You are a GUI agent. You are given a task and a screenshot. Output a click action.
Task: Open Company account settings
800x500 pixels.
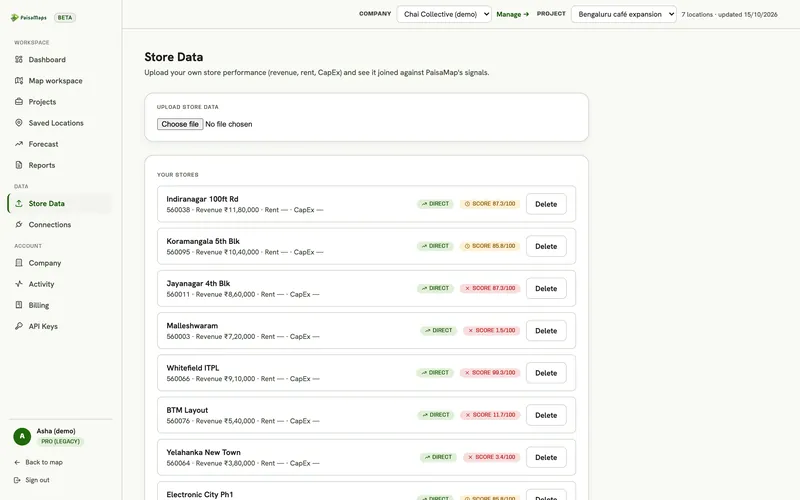60,263
